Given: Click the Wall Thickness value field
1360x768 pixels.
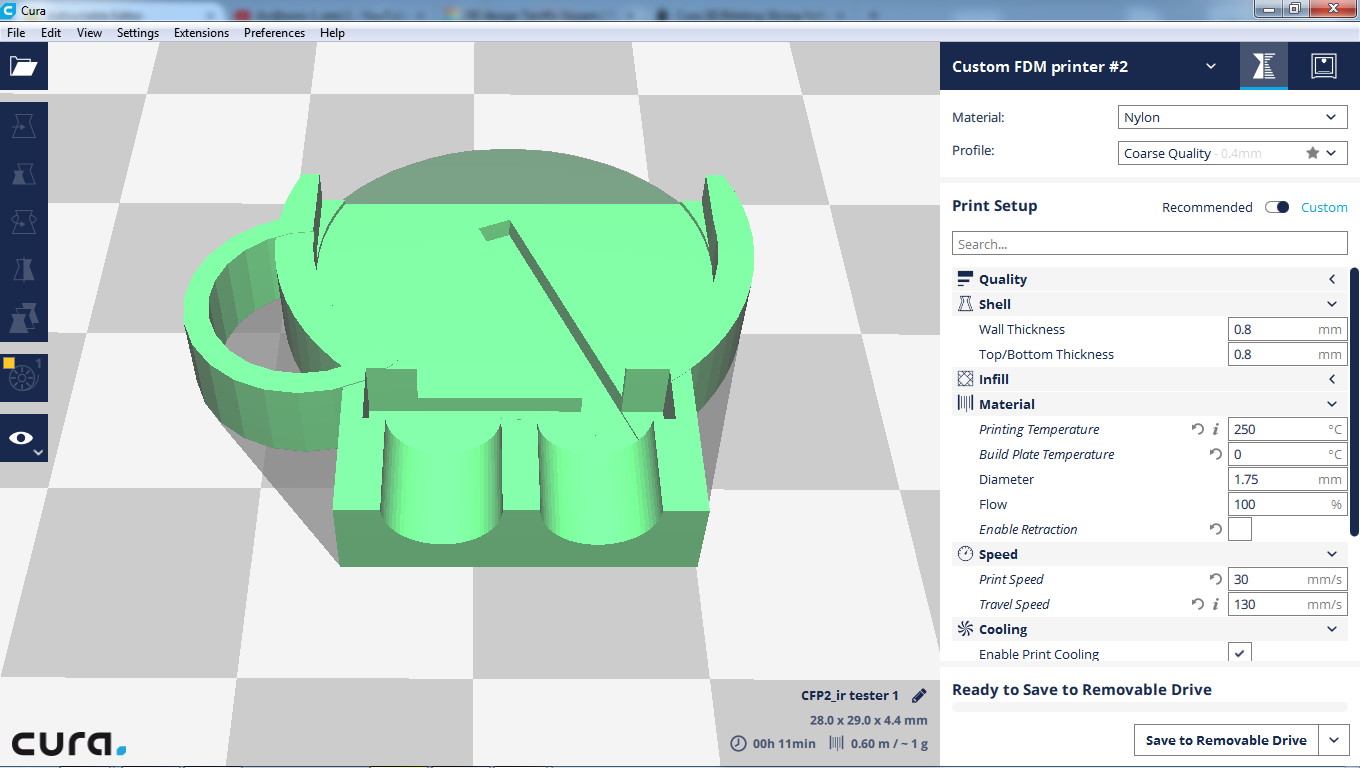Looking at the screenshot, I should (x=1287, y=329).
